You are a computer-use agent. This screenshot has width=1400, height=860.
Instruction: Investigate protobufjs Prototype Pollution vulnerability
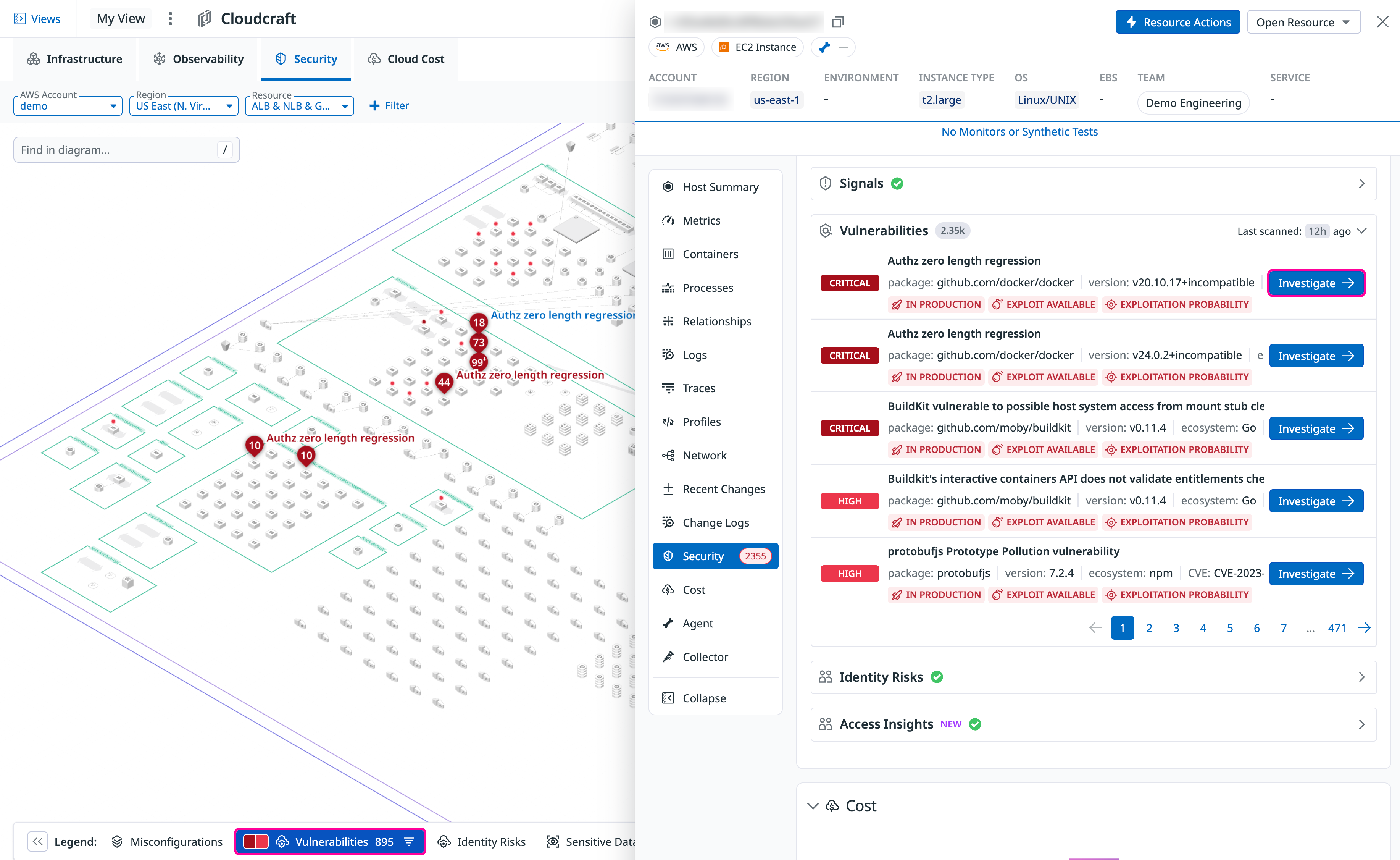coord(1316,574)
